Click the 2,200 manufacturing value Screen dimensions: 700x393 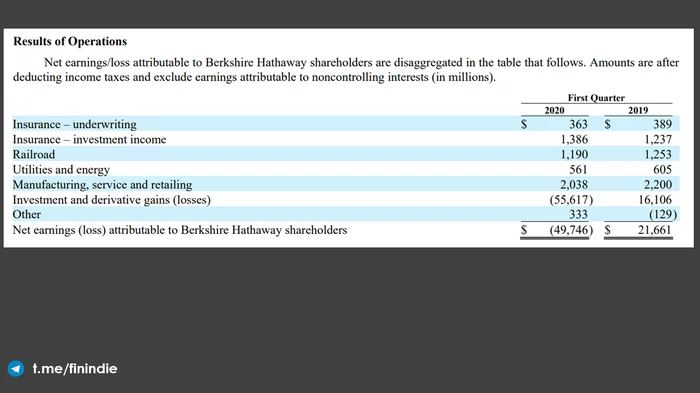tap(658, 184)
